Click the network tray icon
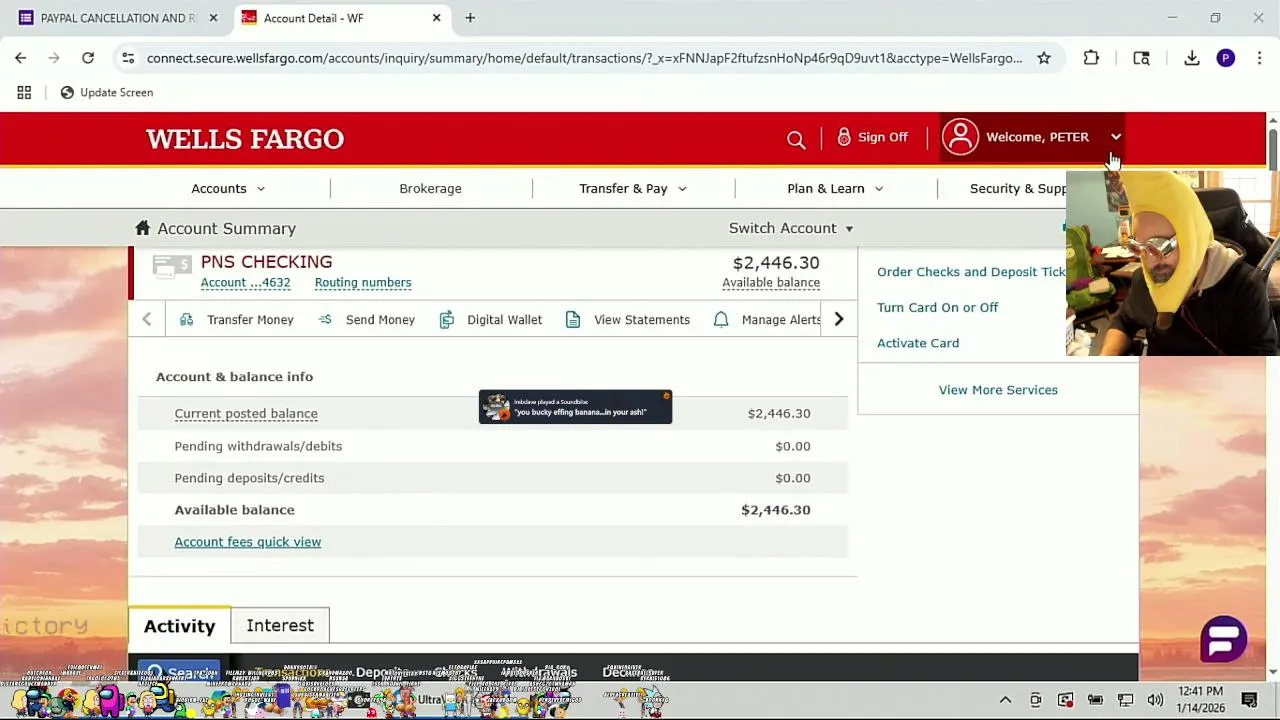The height and width of the screenshot is (720, 1280). (x=1125, y=700)
